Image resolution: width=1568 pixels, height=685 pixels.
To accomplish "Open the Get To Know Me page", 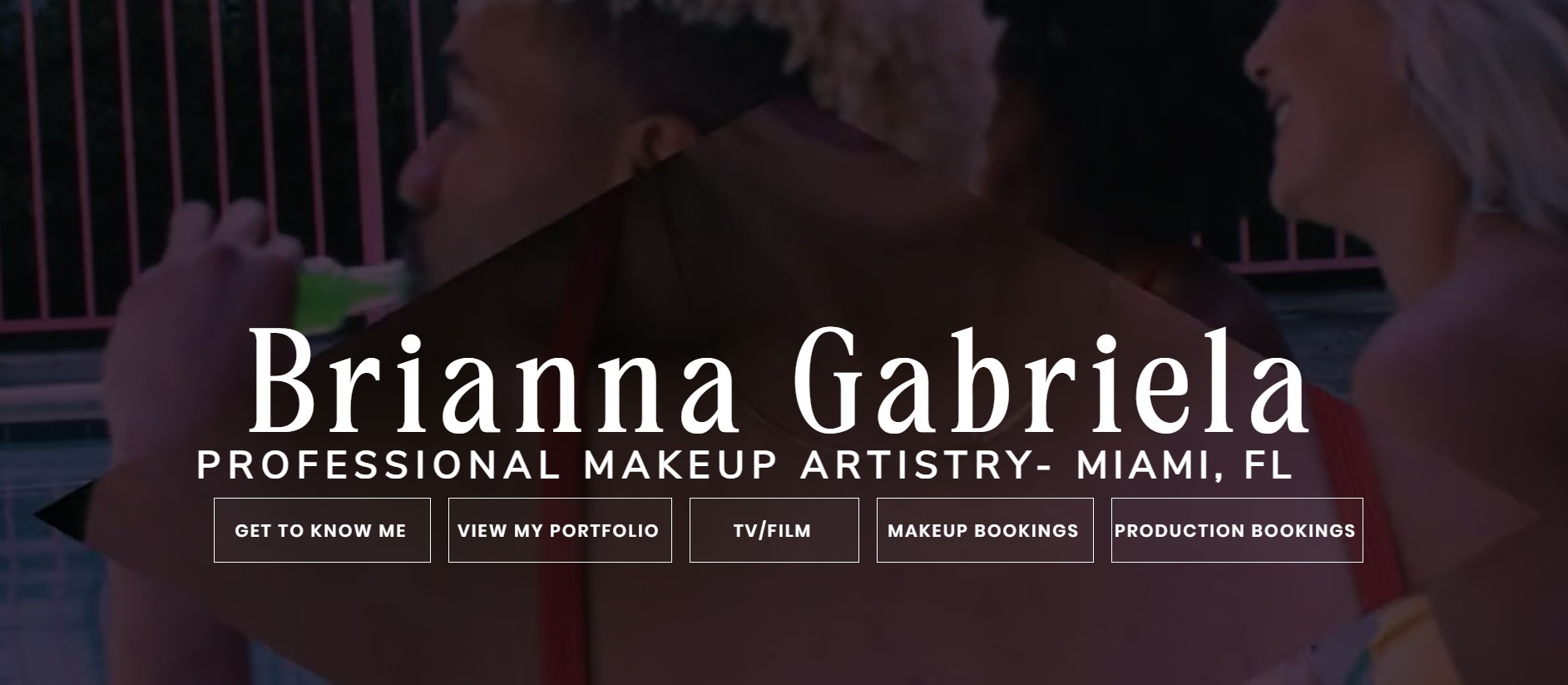I will click(322, 530).
